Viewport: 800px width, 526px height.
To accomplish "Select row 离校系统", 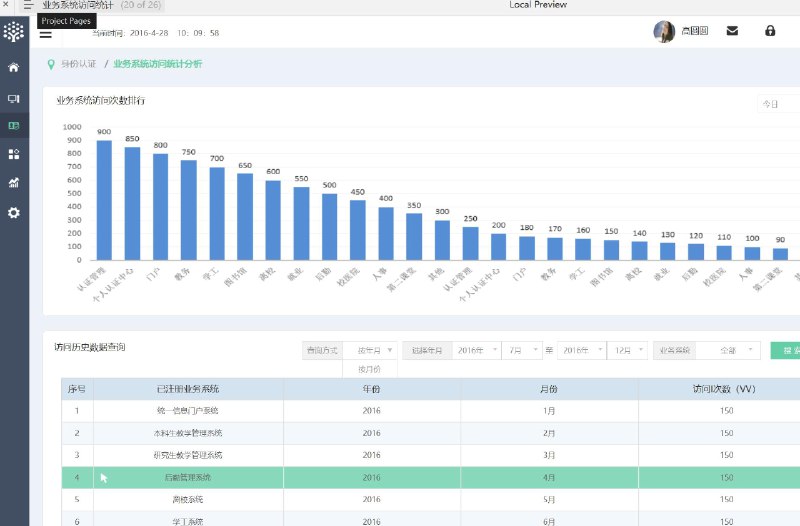I will click(431, 499).
